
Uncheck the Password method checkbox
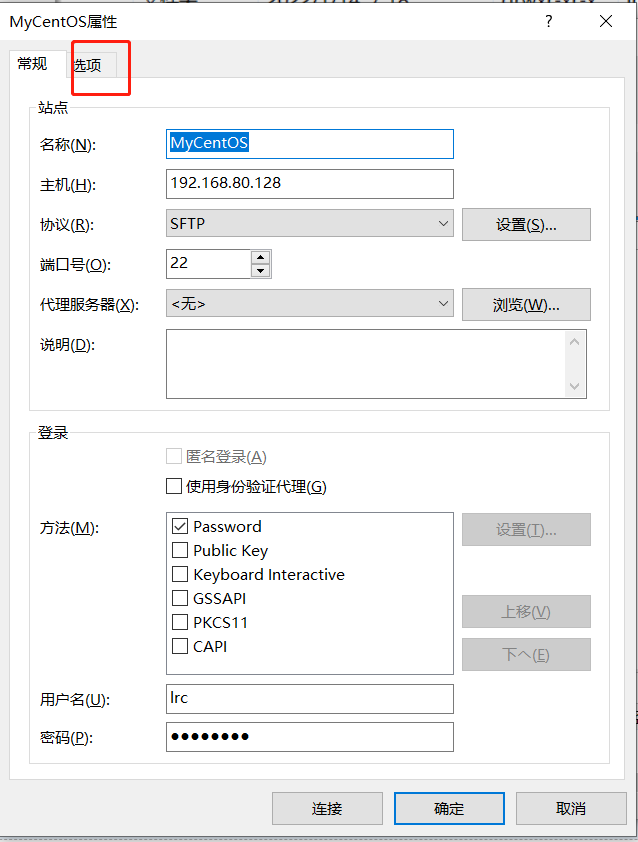pyautogui.click(x=180, y=526)
